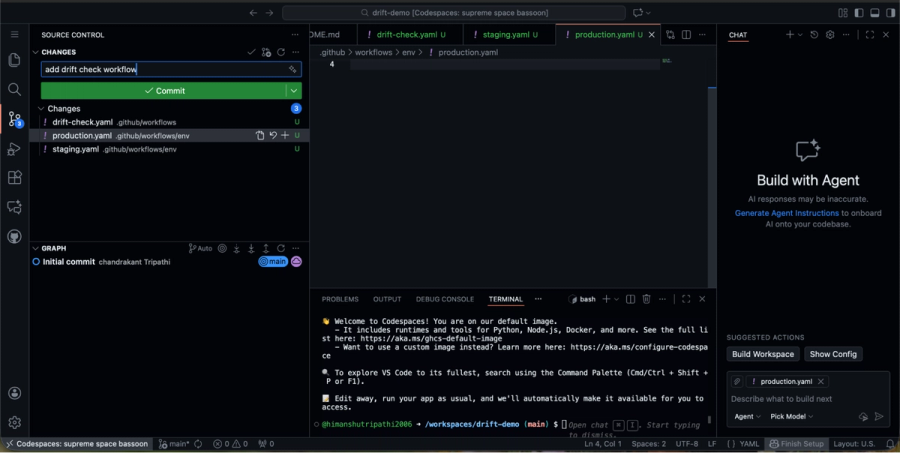Generate commit message with sparkle icon
The height and width of the screenshot is (453, 900).
293,69
